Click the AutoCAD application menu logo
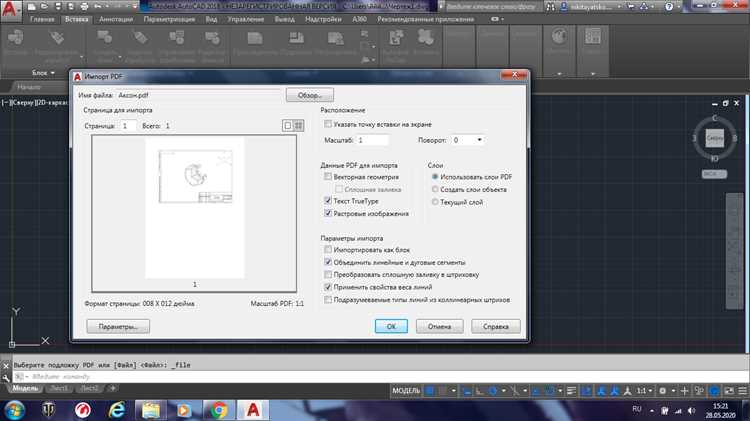 [x=11, y=11]
